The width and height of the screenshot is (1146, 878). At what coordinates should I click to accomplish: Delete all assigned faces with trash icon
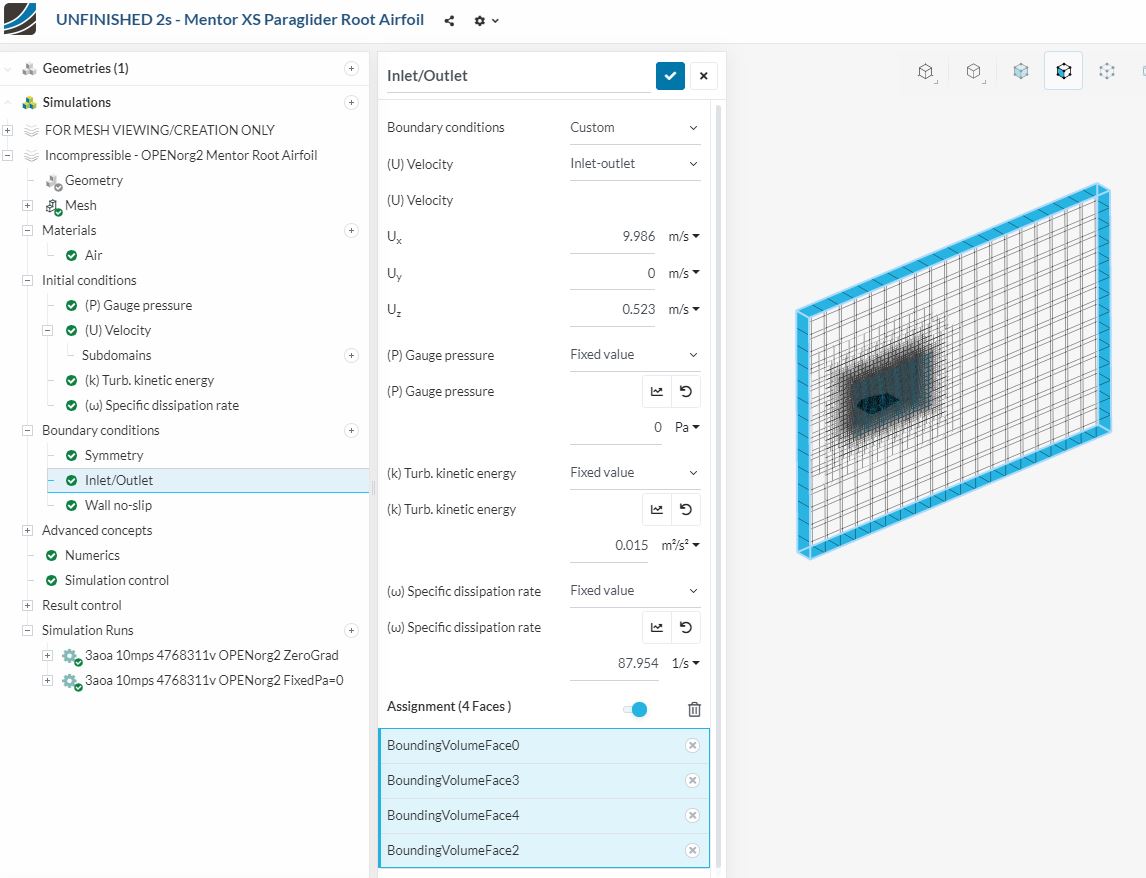[x=694, y=708]
